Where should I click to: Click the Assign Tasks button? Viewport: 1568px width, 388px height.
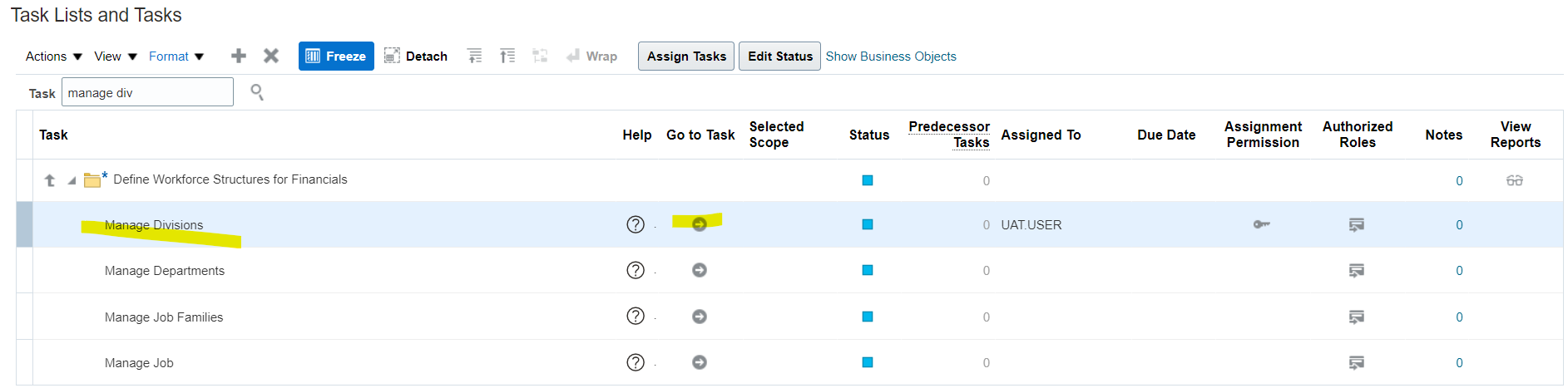coord(686,56)
